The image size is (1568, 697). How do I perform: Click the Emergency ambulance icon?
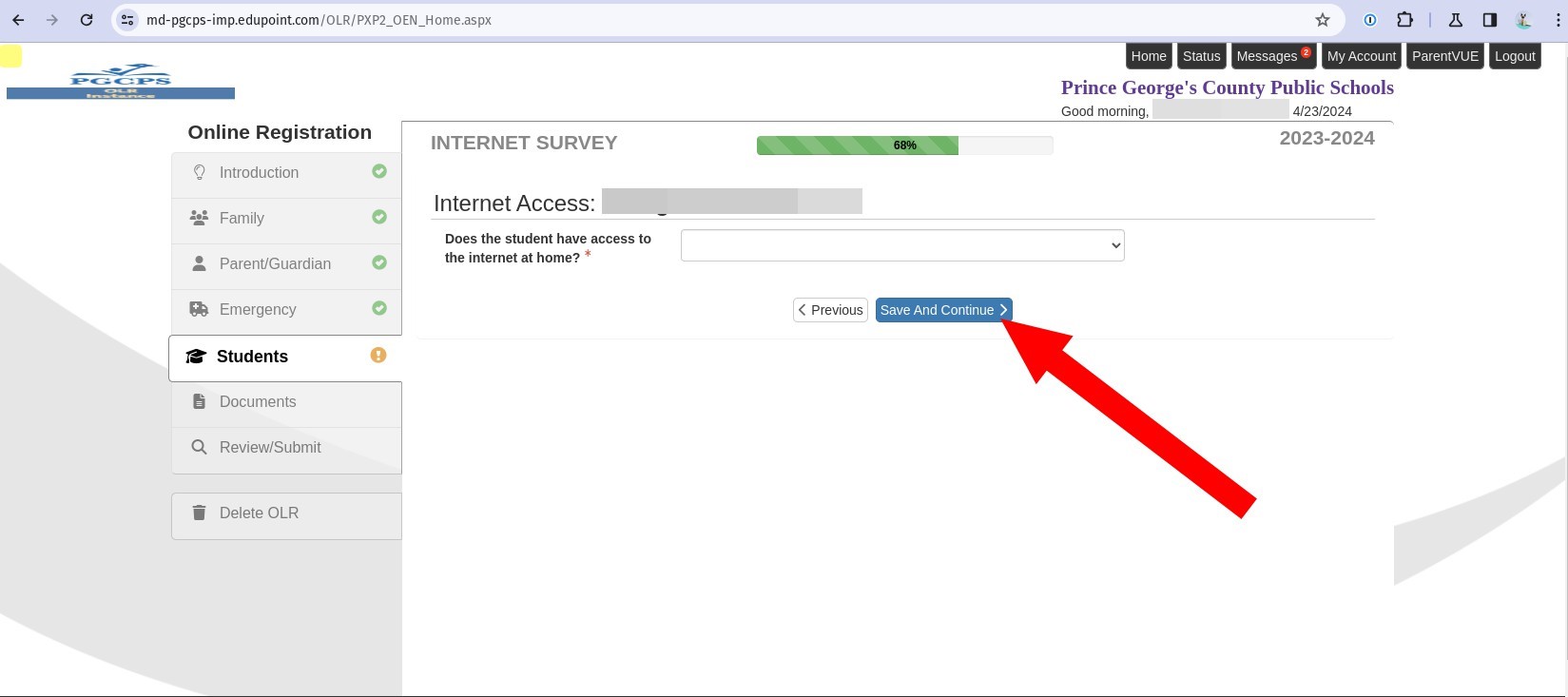pos(199,309)
